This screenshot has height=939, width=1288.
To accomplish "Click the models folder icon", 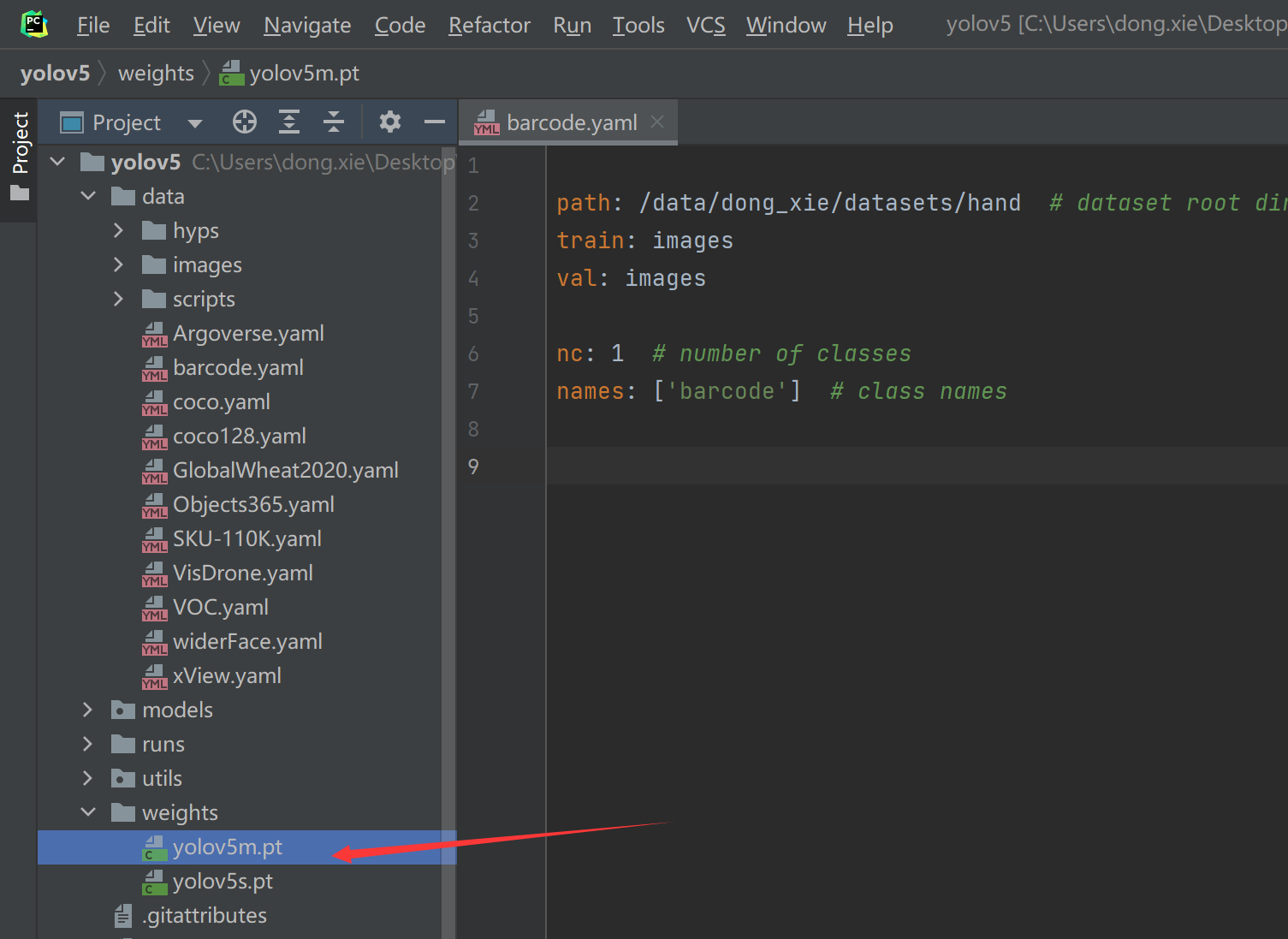I will (x=123, y=710).
